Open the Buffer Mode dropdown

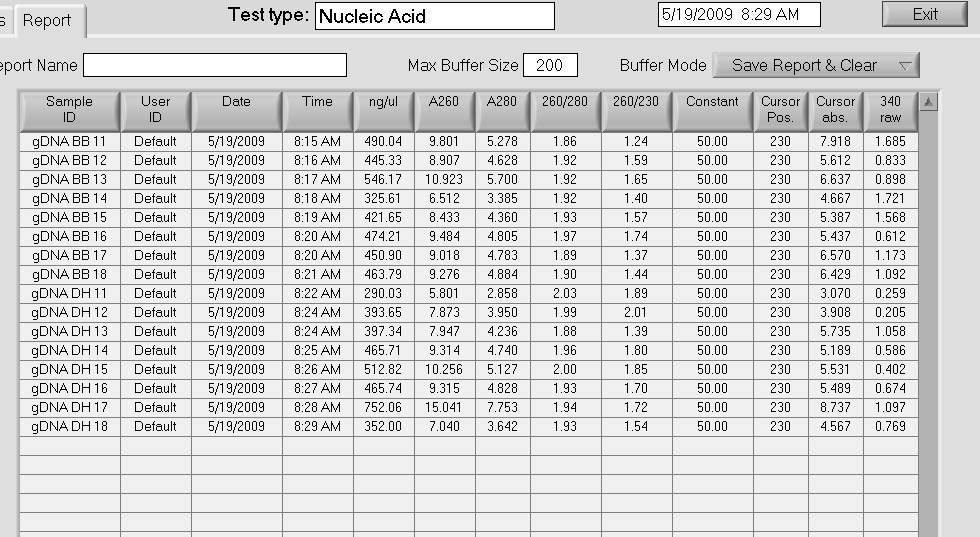tap(815, 66)
